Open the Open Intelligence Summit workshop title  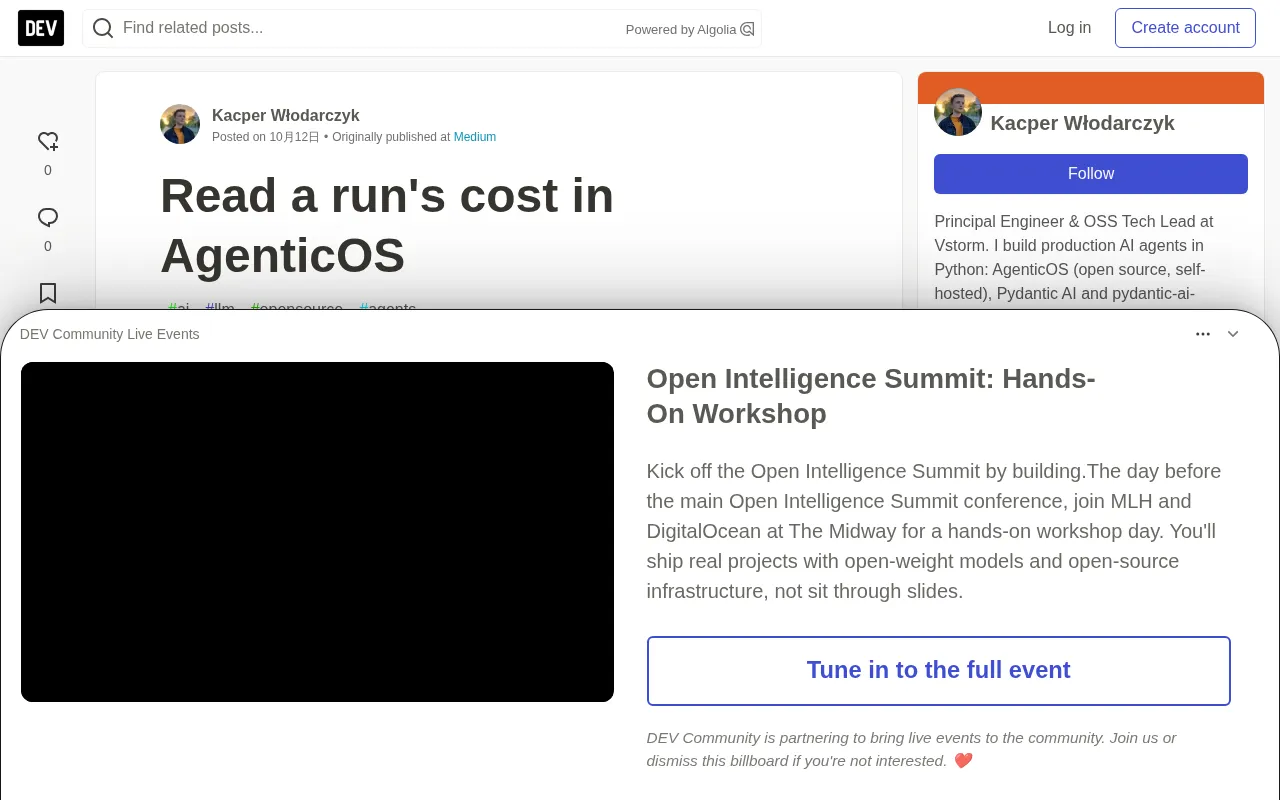click(871, 396)
